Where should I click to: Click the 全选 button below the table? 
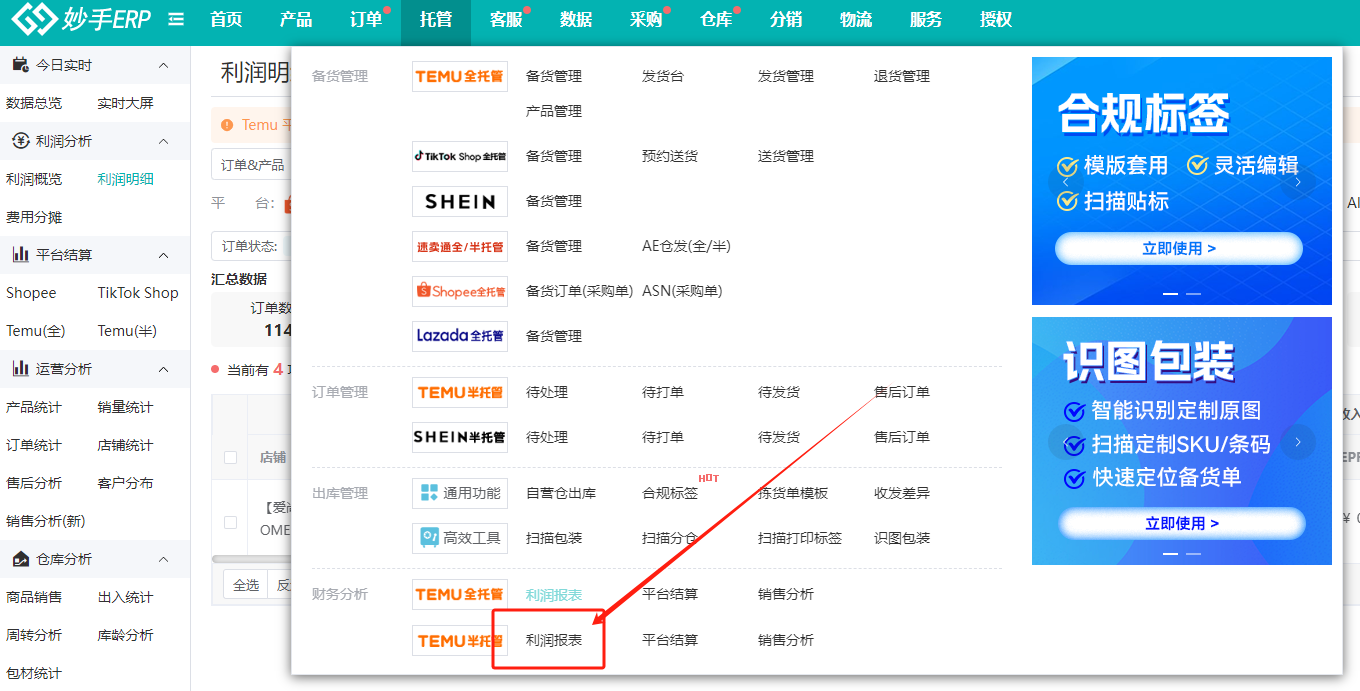(x=246, y=585)
